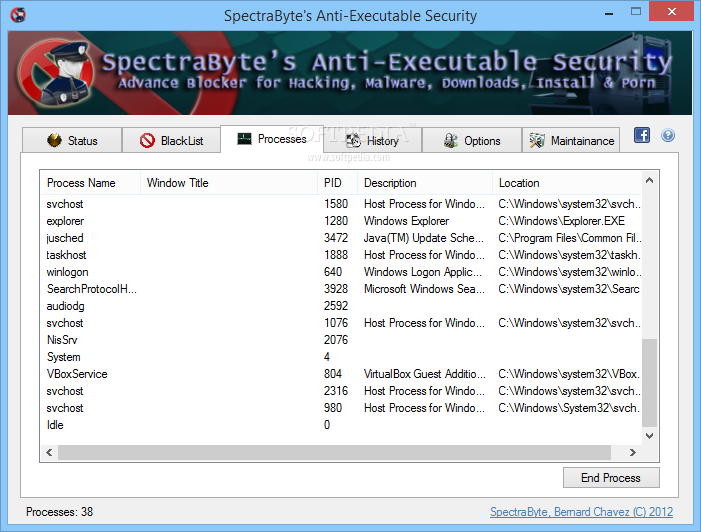This screenshot has height=532, width=701.
Task: Select svchost with PID 2316
Action: 341,391
